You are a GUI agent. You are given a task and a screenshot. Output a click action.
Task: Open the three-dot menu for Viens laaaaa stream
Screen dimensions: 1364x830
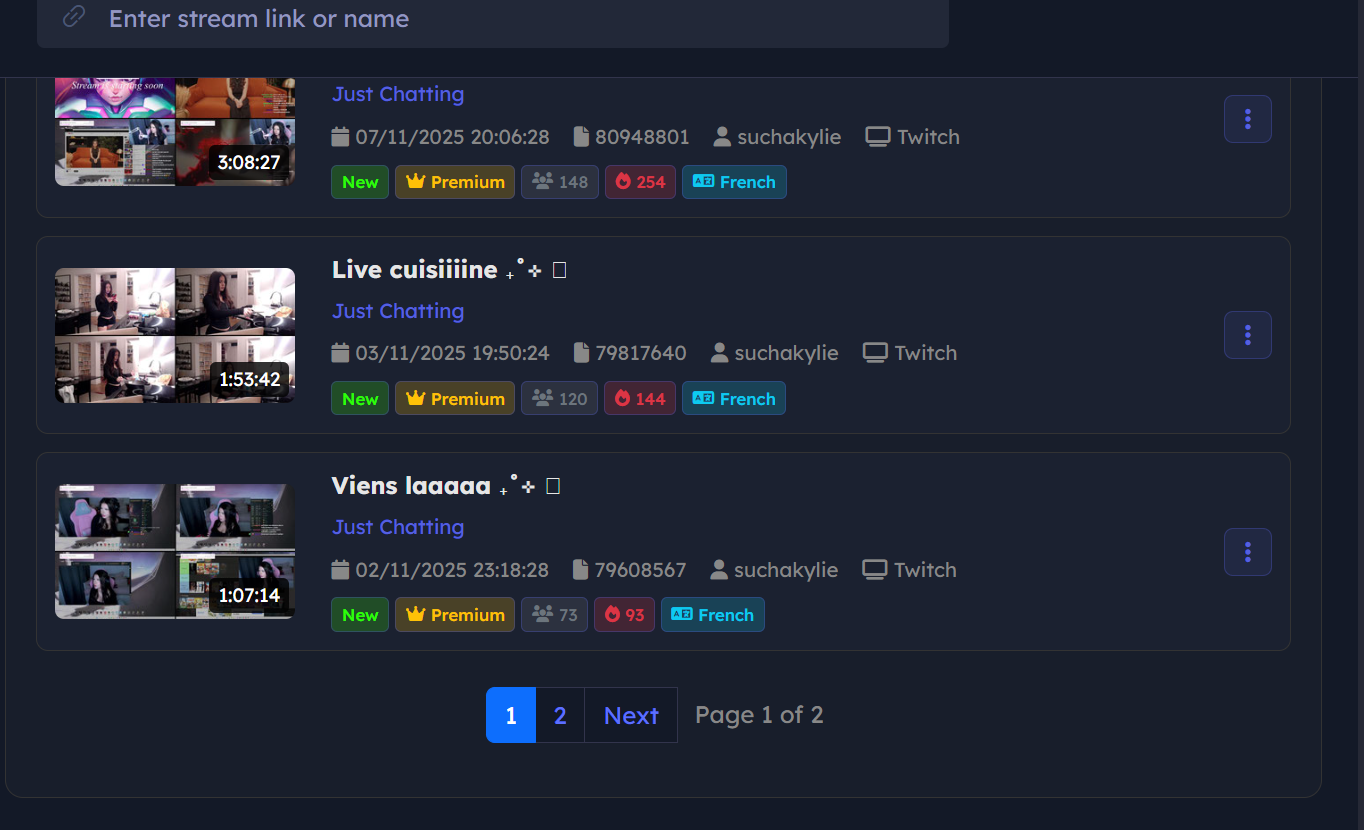1247,552
